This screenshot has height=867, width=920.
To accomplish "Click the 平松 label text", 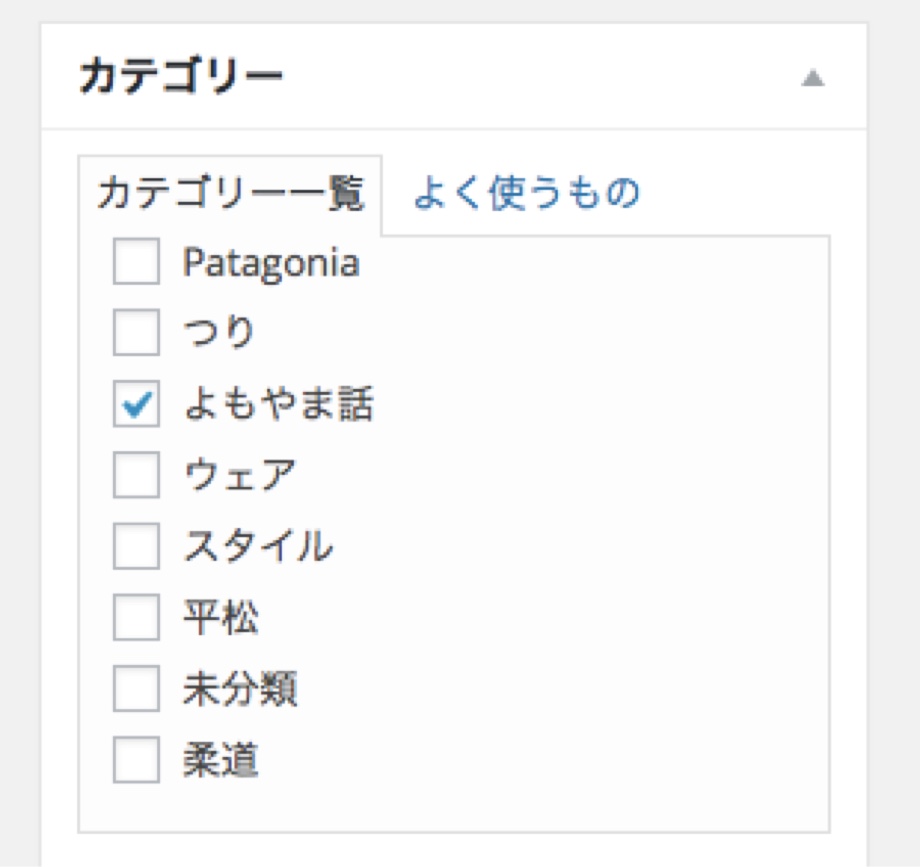I will coord(221,617).
